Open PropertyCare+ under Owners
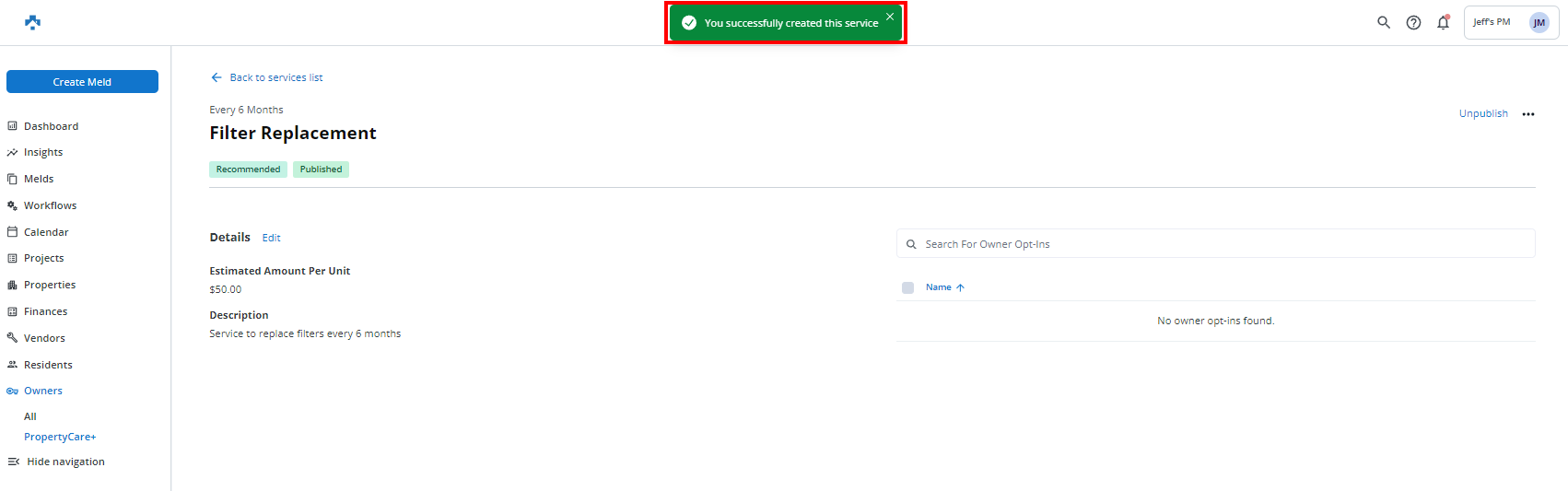 [60, 437]
